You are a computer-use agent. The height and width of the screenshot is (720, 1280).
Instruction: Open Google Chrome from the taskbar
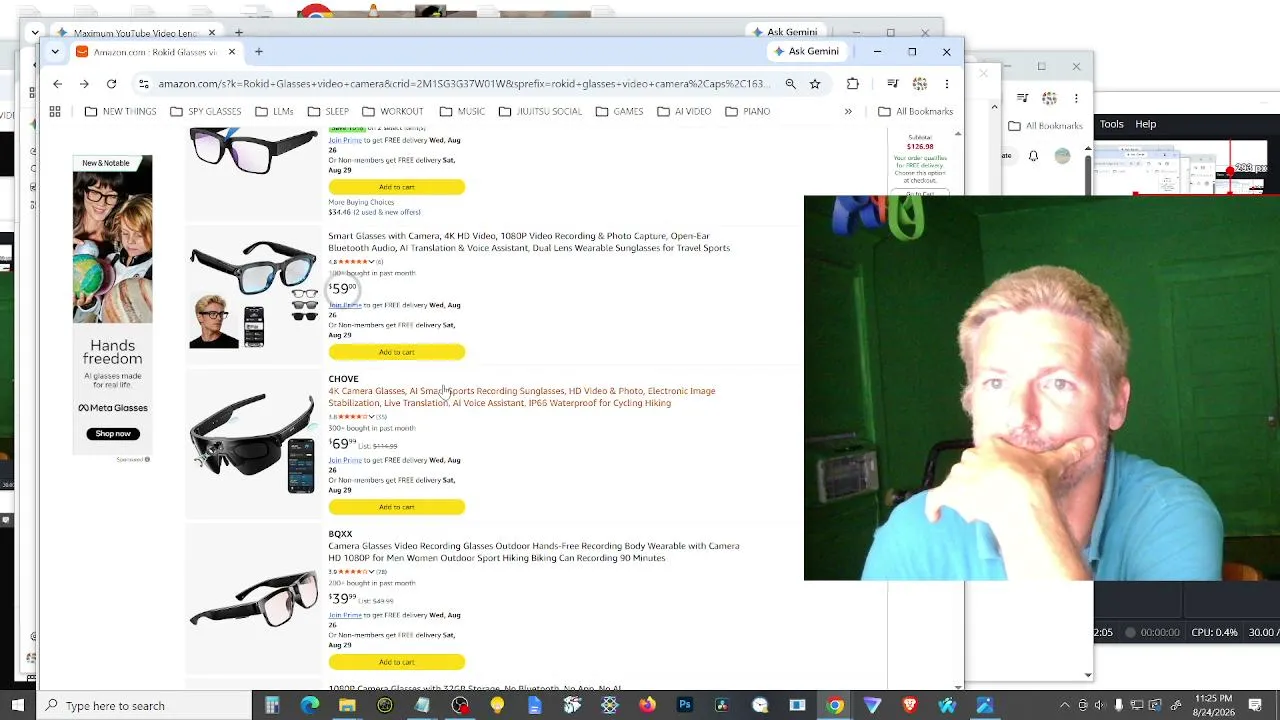(835, 706)
